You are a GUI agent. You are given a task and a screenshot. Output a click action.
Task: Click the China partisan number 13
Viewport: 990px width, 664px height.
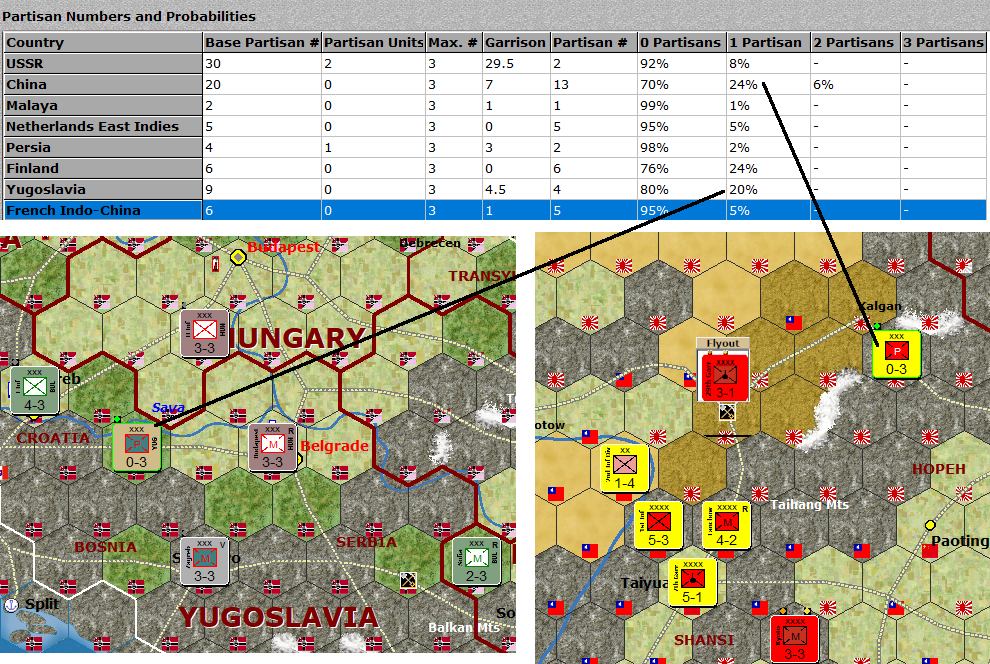pos(593,85)
